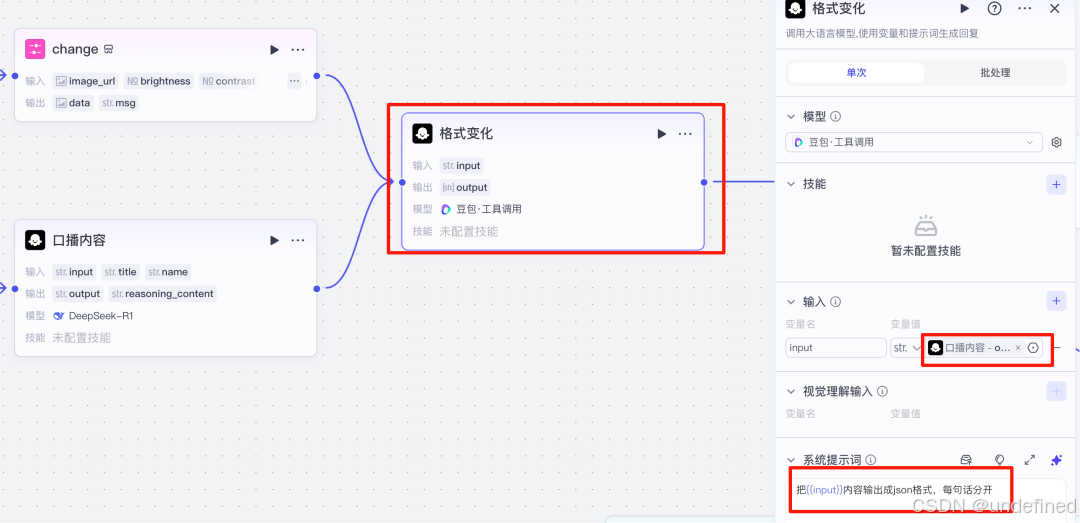Screen dimensions: 1080x523
Task: Add a new input variable
Action: coord(1056,301)
